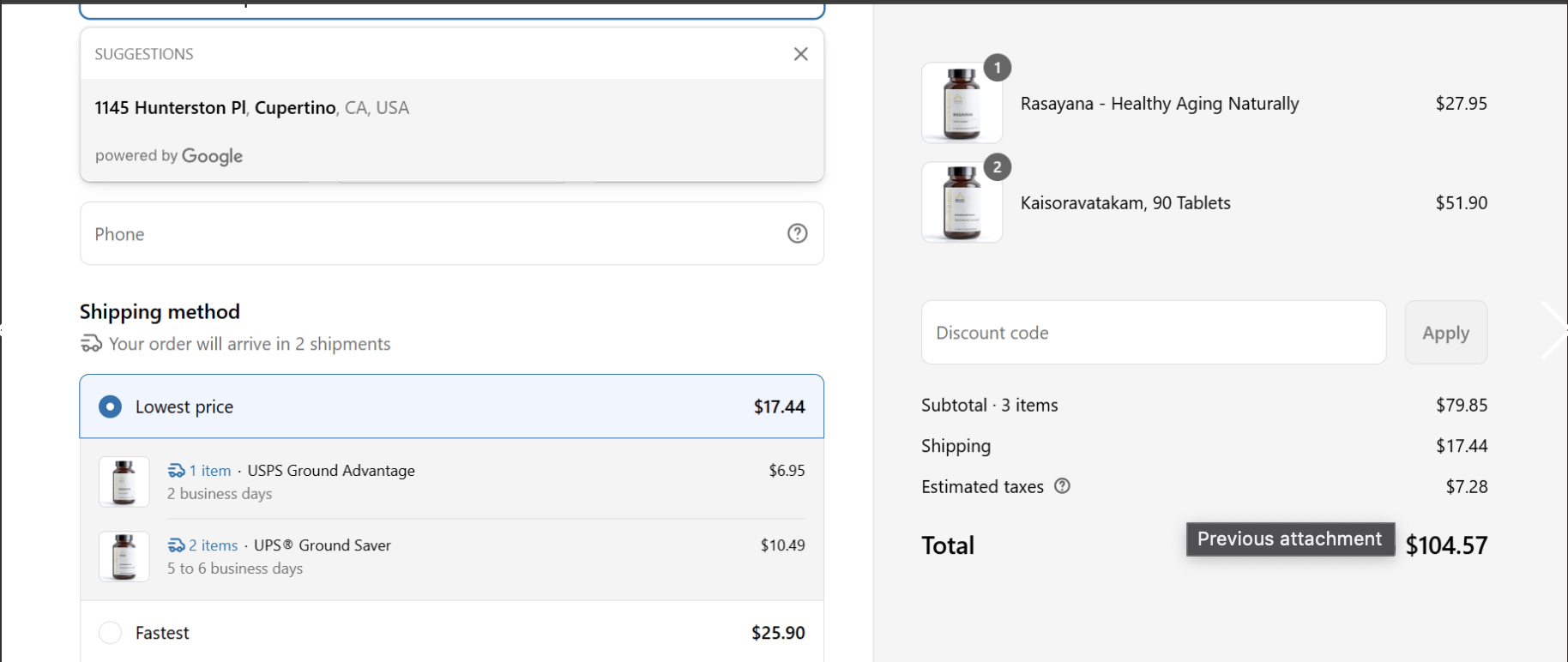Select the Fastest shipping option
Viewport: 1568px width, 662px height.
(x=110, y=632)
